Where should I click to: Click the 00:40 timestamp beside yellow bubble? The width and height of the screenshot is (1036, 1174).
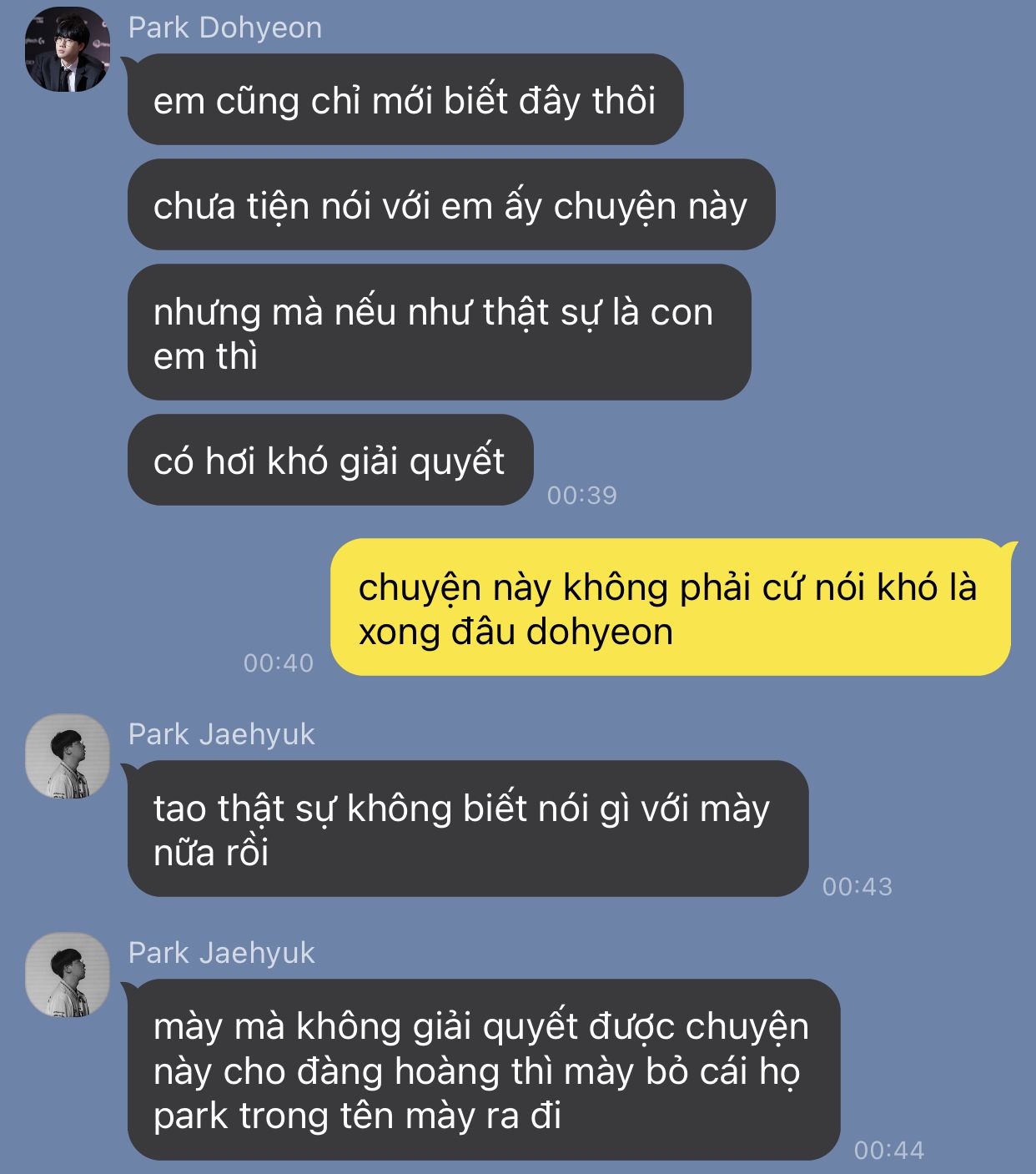coord(279,663)
